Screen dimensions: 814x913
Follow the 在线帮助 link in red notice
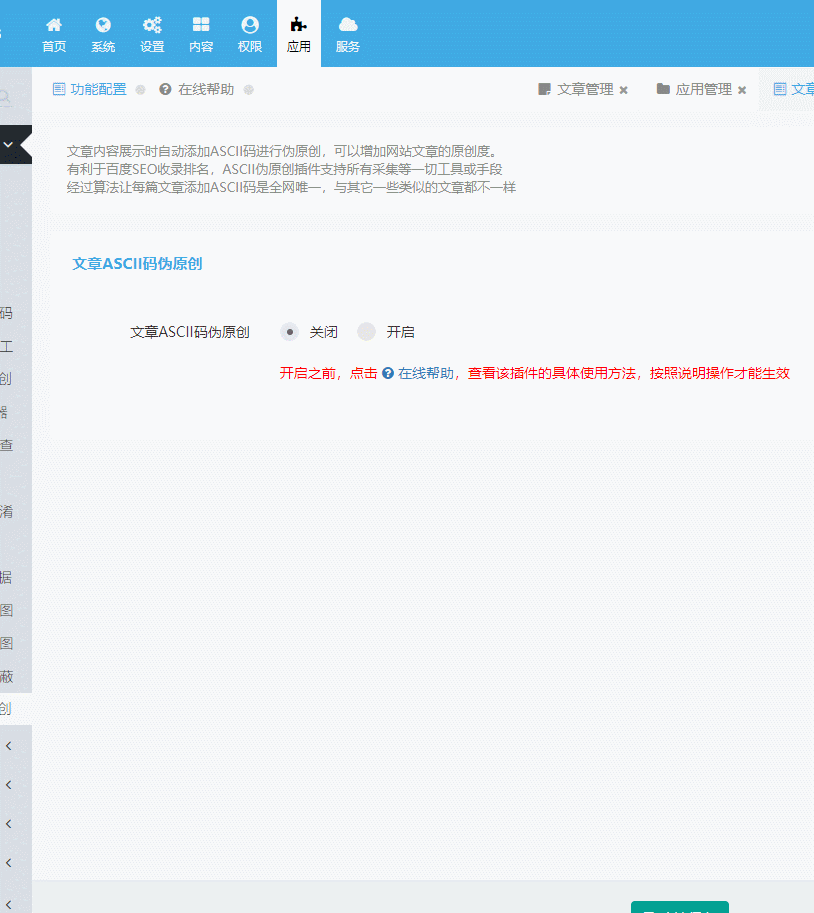pyautogui.click(x=418, y=373)
